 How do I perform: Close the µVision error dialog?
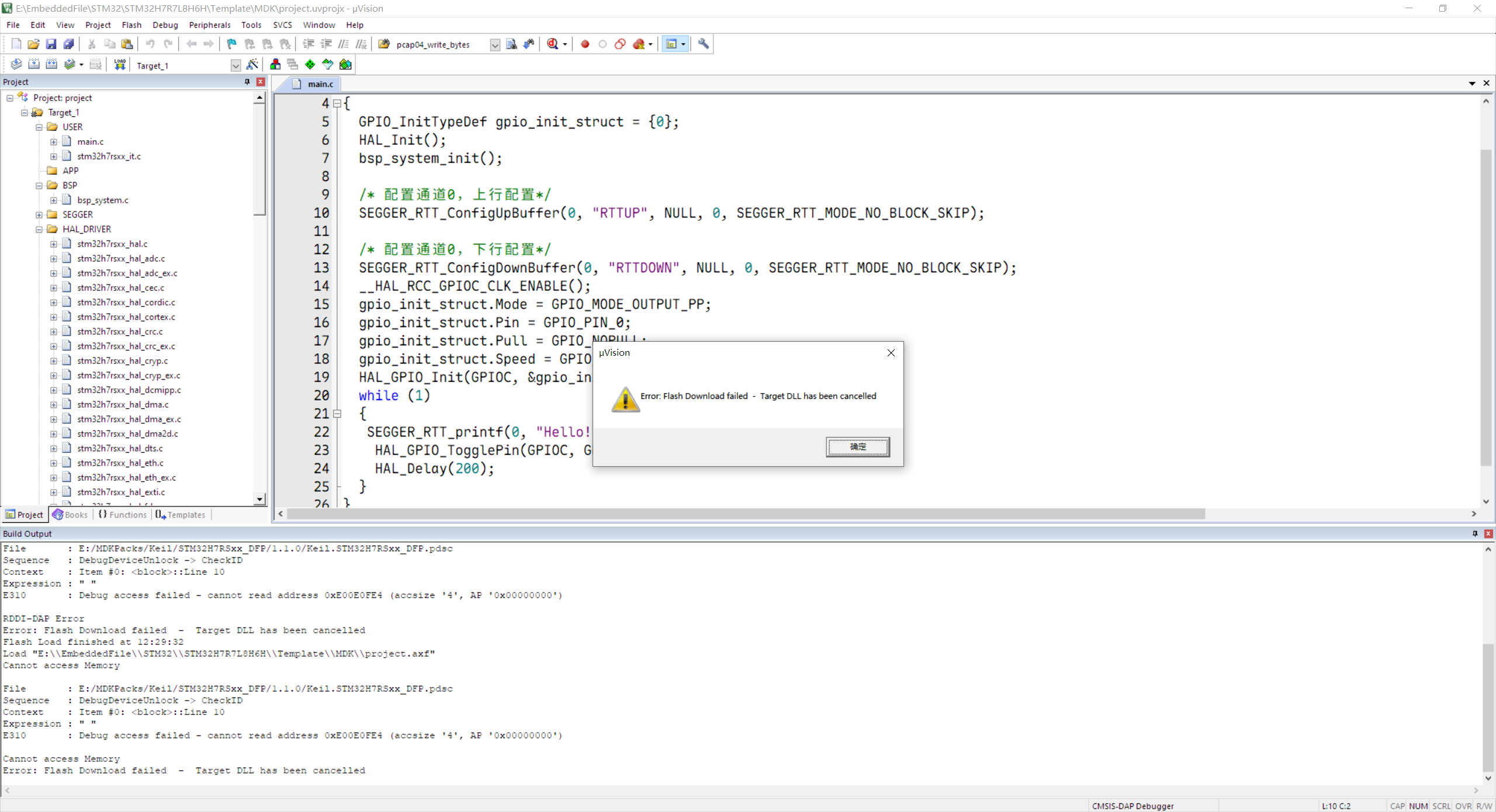tap(891, 353)
